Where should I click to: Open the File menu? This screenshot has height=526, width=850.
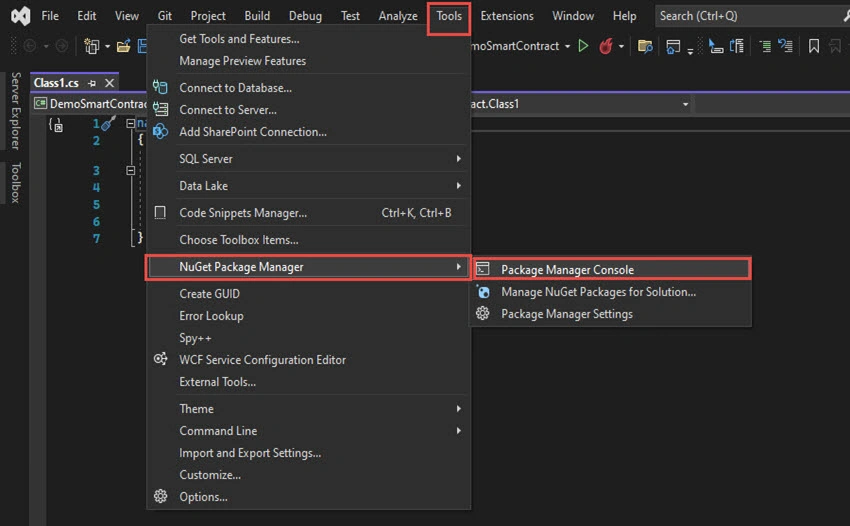(50, 16)
